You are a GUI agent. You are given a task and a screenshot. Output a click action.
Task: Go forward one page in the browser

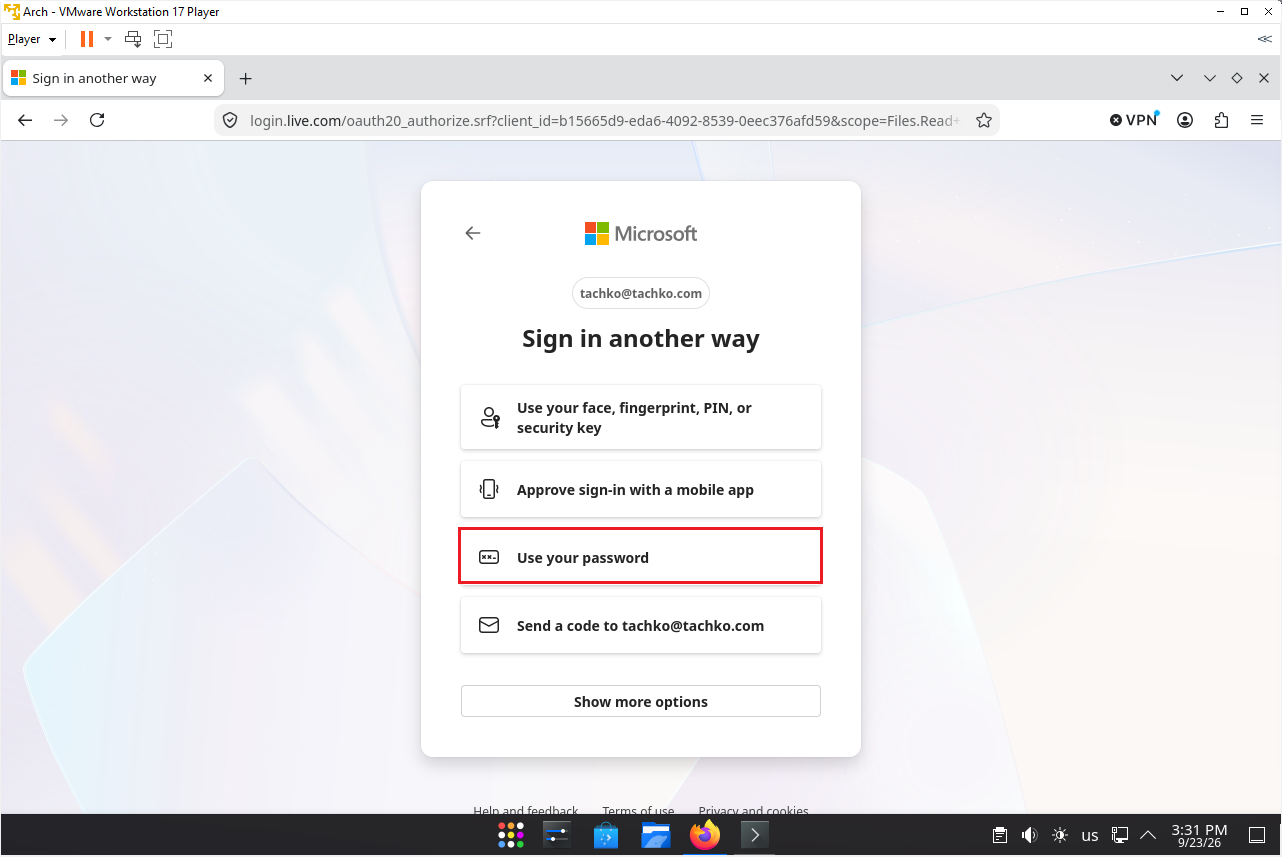coord(61,120)
